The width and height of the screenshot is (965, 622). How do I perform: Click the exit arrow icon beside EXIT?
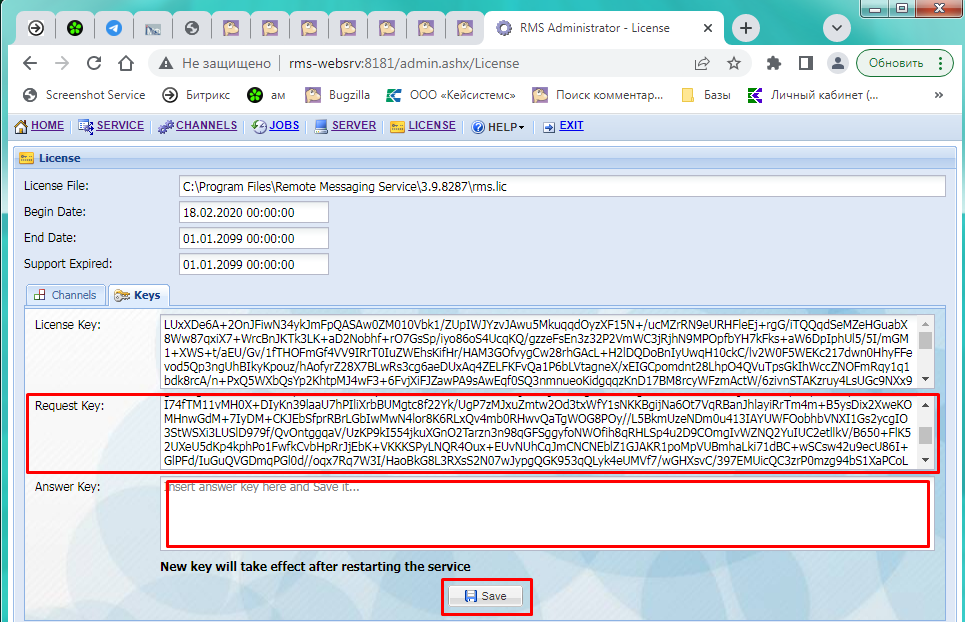549,127
